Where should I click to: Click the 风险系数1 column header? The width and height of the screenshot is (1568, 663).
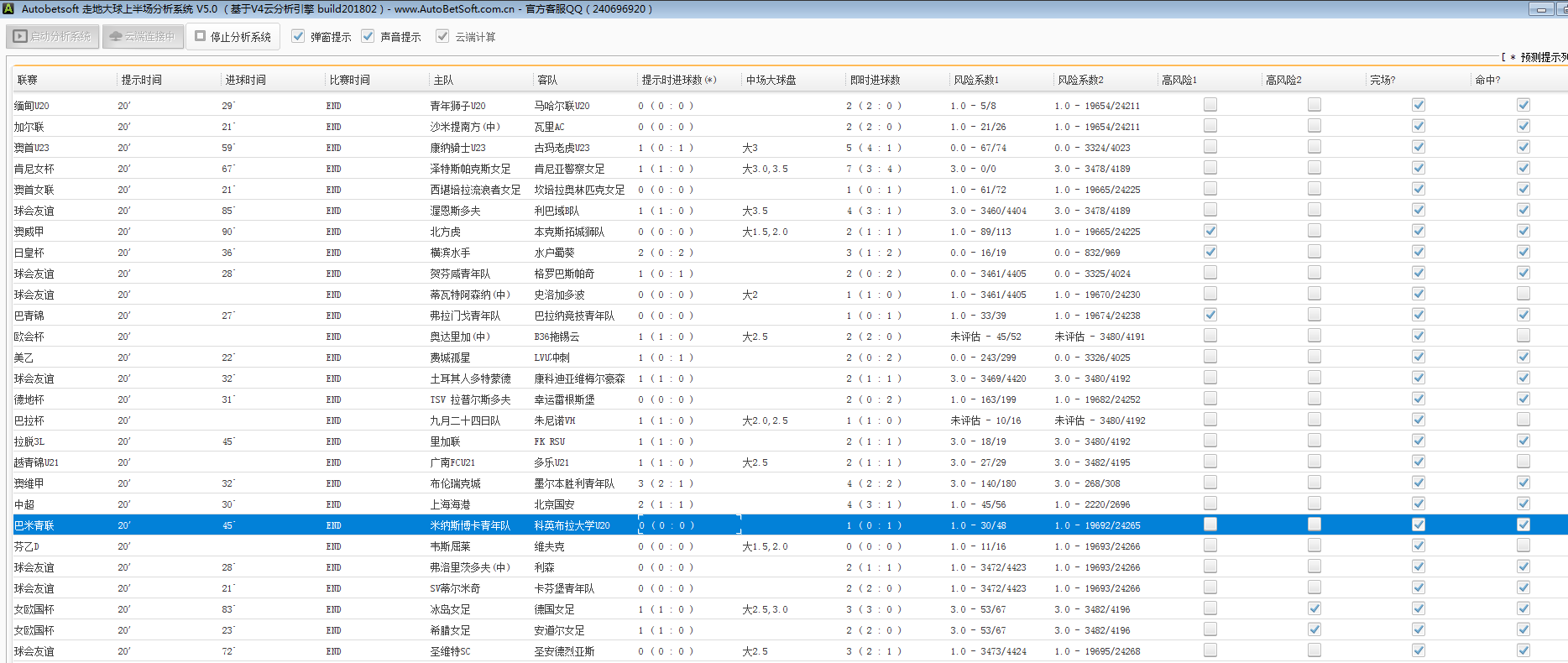(976, 80)
